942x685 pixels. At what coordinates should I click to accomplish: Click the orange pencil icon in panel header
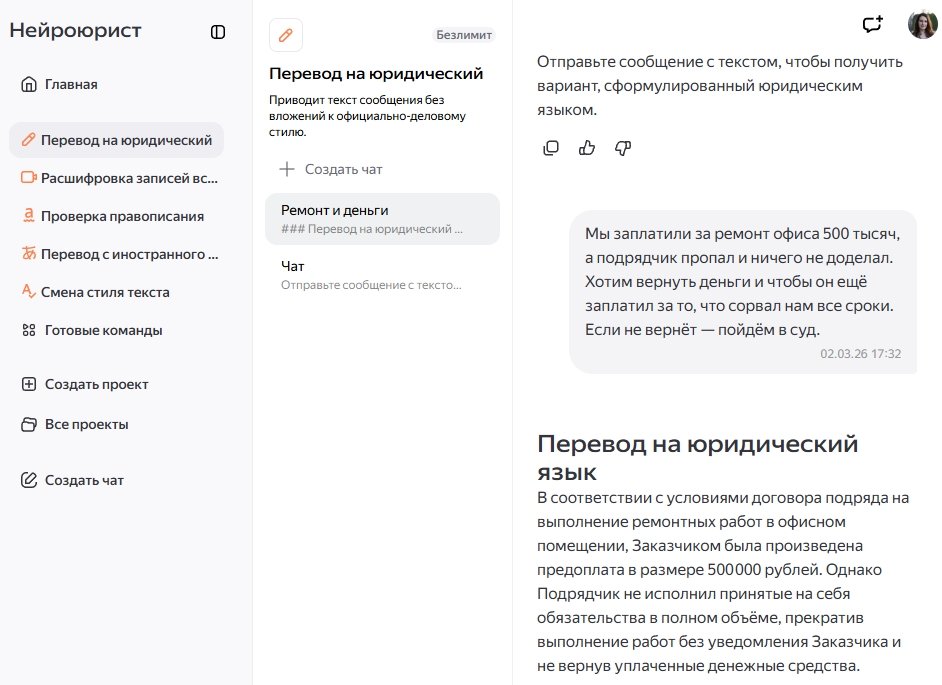(286, 35)
